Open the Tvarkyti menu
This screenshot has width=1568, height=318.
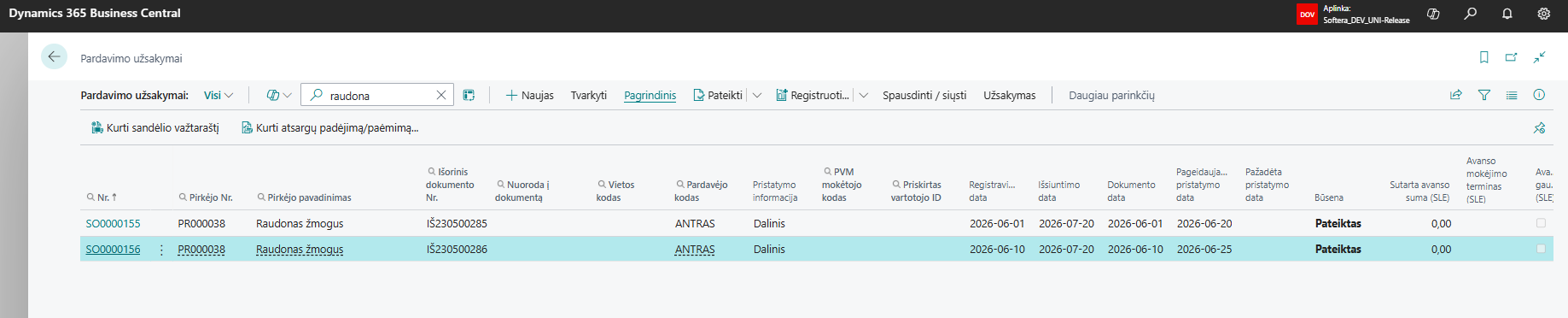point(588,95)
